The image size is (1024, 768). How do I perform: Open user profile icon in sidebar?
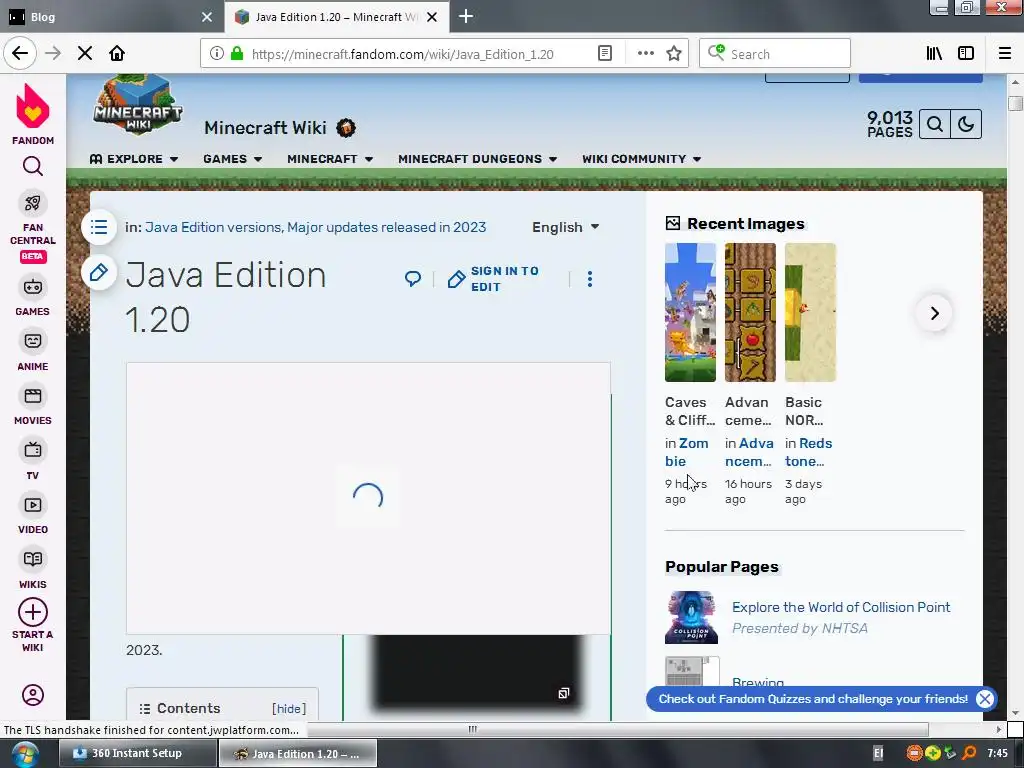[x=33, y=695]
